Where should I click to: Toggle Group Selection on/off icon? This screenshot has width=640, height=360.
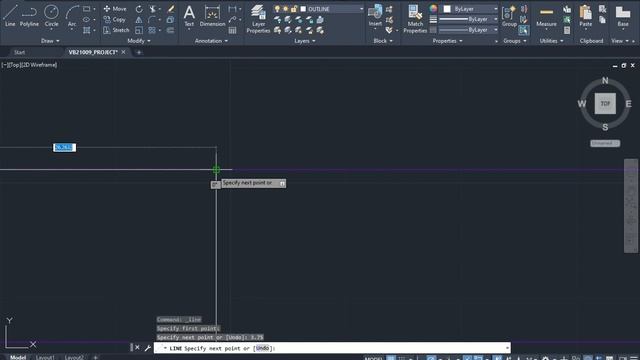pos(524,30)
